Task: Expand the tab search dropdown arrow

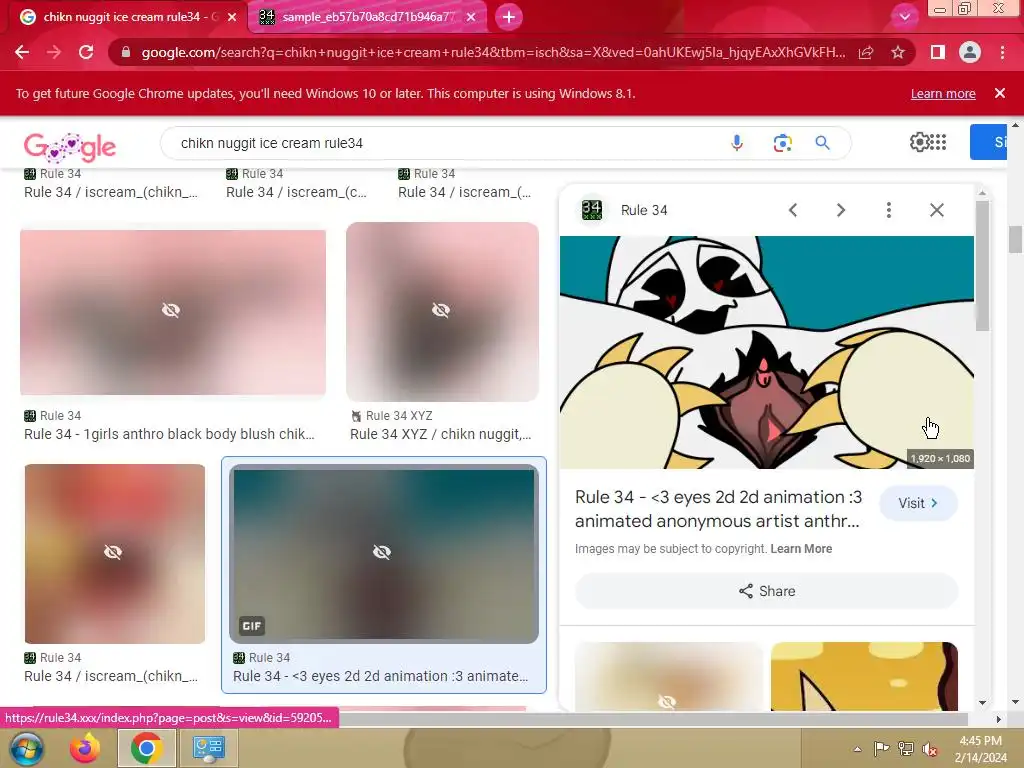Action: click(904, 17)
